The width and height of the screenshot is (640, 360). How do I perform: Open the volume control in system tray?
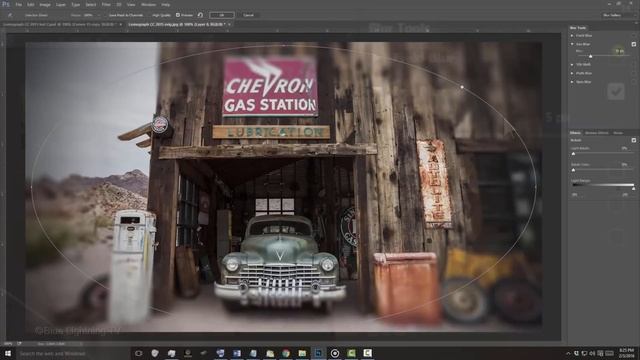tap(592, 353)
